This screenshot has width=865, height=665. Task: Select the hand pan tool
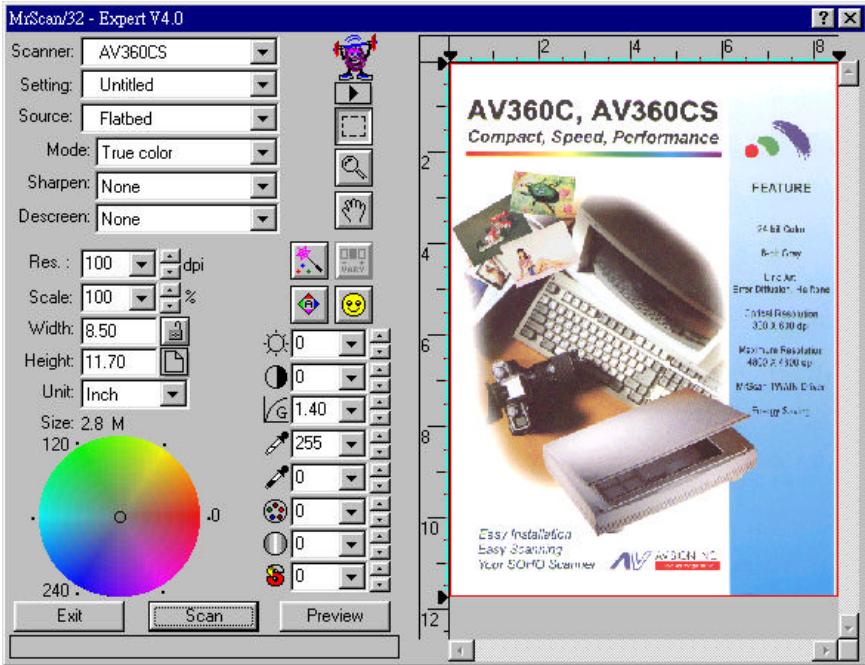[354, 210]
